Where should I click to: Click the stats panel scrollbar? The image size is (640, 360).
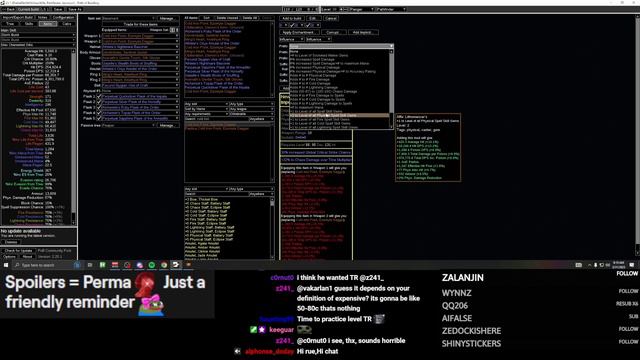click(74, 137)
